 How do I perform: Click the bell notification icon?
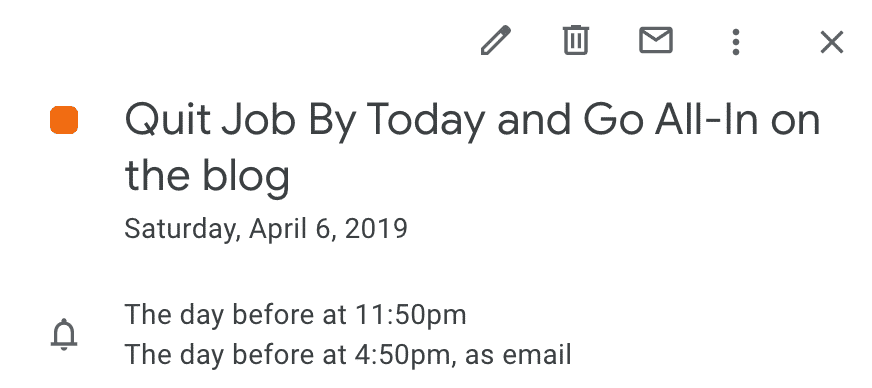[x=64, y=335]
